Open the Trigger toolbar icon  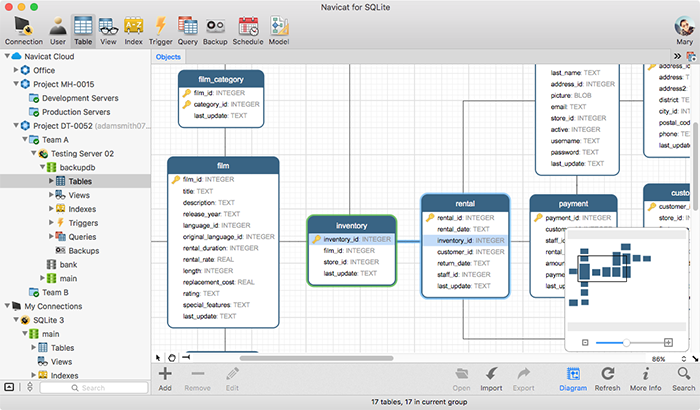160,31
